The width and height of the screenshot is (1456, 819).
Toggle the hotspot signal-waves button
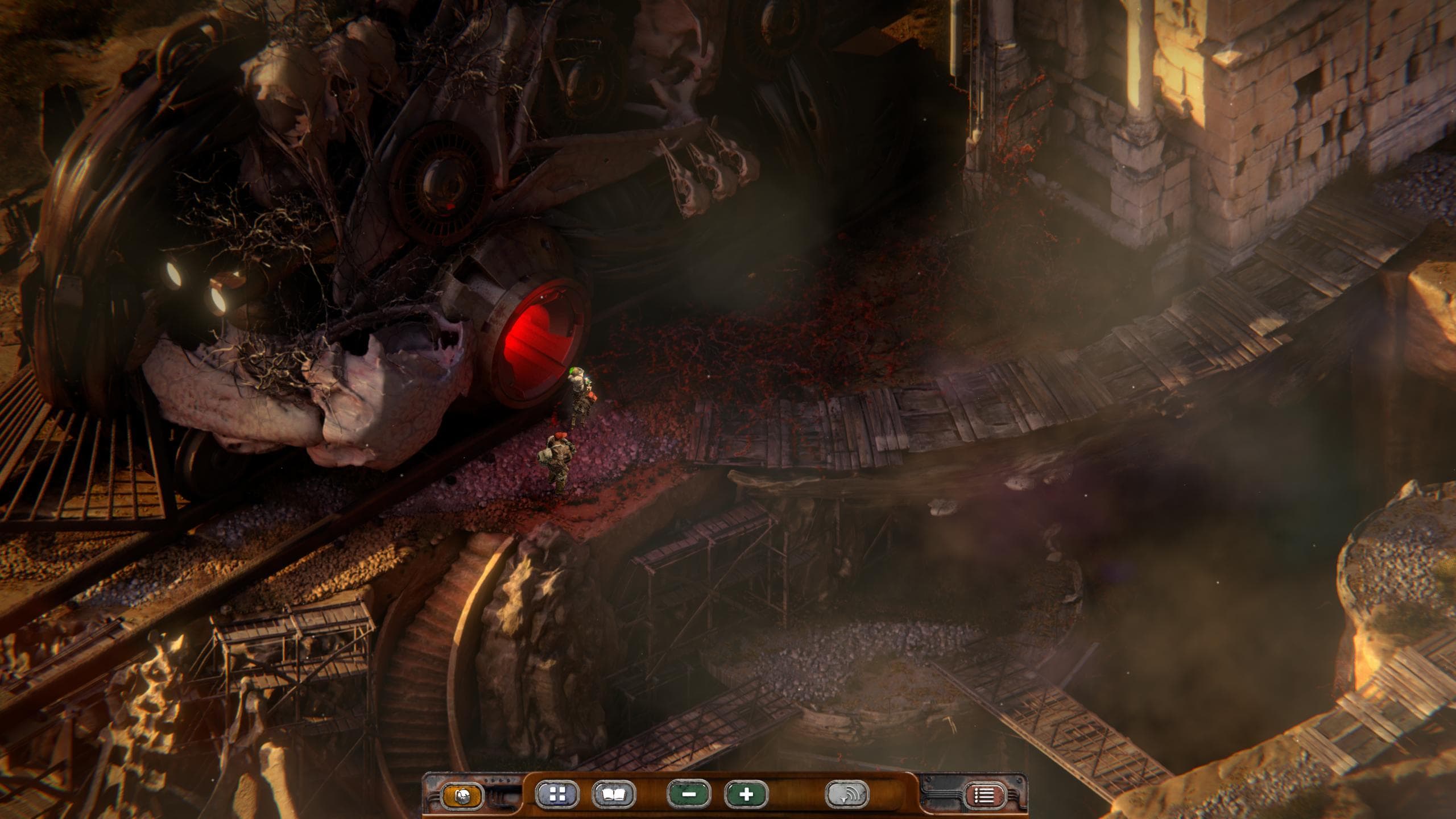pyautogui.click(x=847, y=795)
